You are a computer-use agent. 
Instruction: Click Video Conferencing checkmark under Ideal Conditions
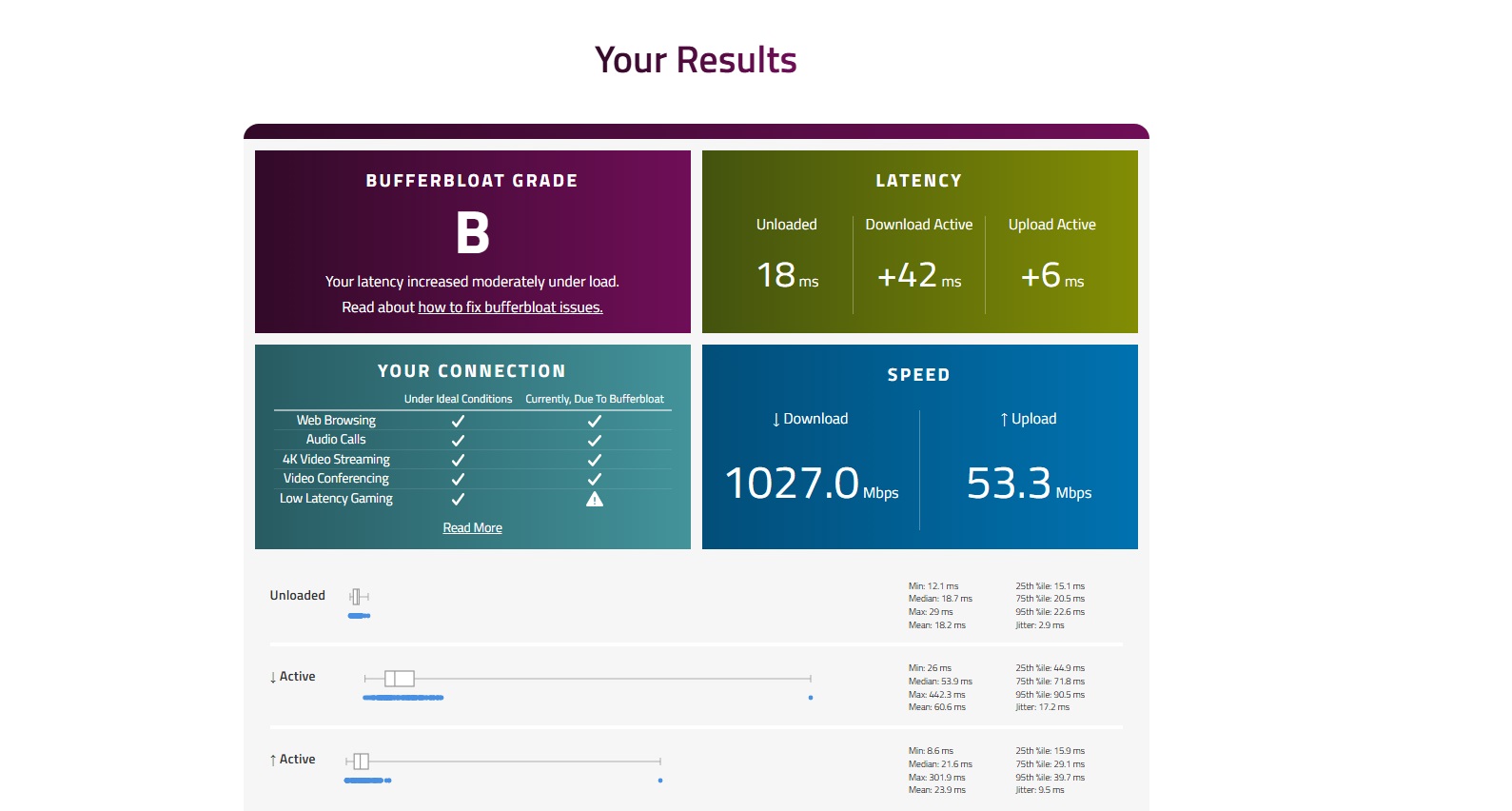point(458,480)
